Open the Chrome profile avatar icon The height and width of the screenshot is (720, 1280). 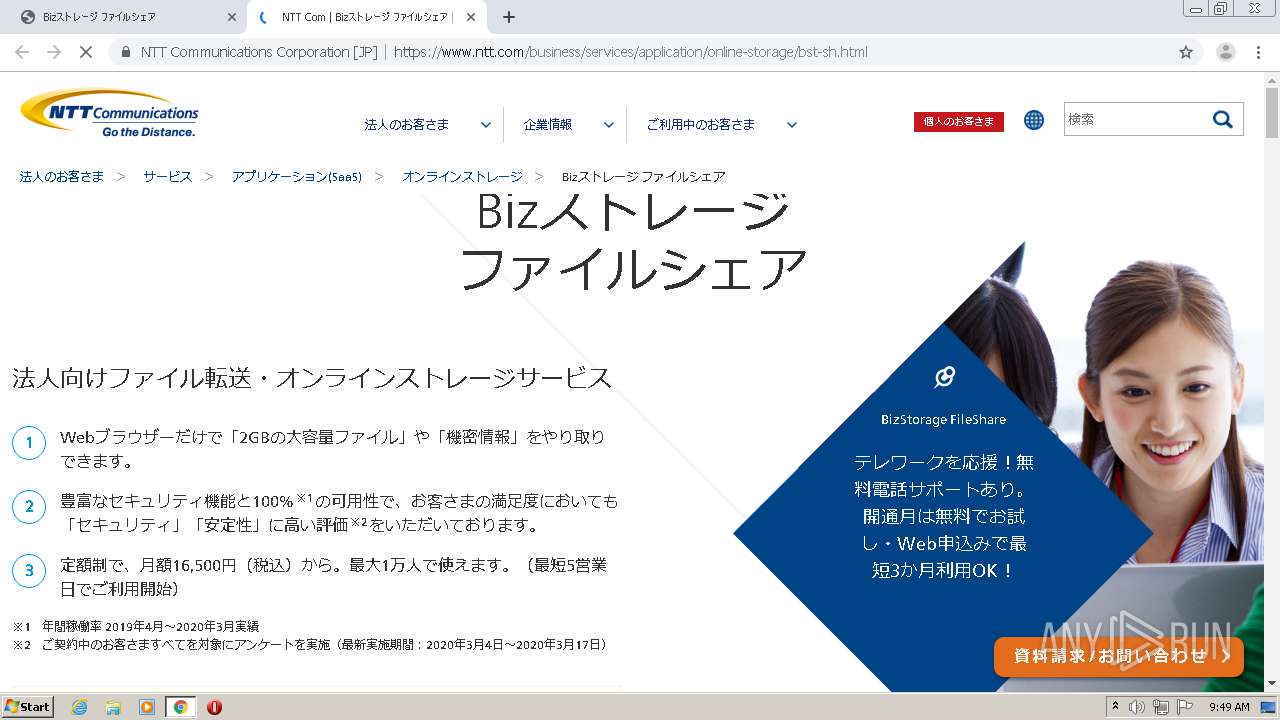point(1225,52)
